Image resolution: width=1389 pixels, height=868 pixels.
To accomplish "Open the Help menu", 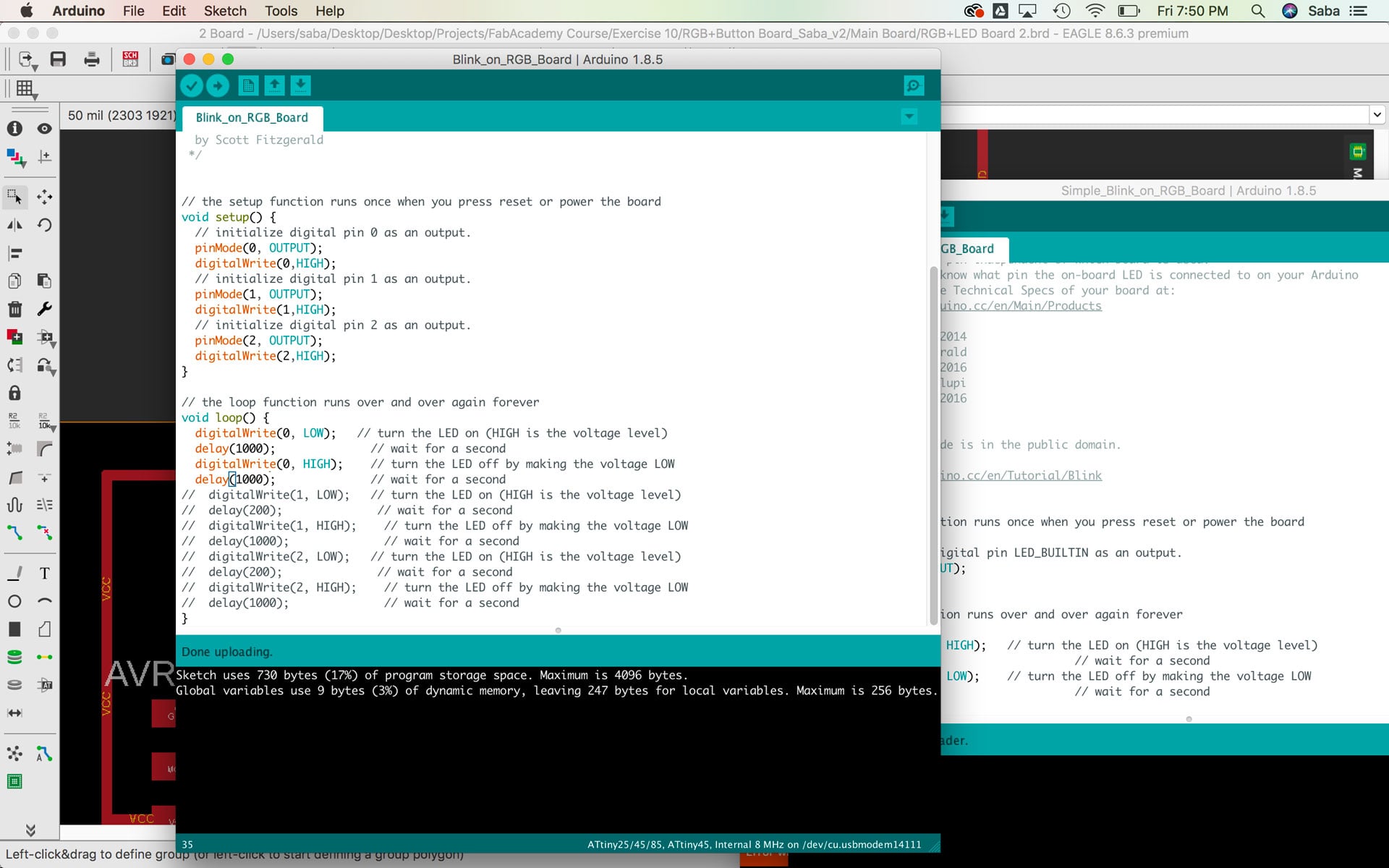I will 329,11.
